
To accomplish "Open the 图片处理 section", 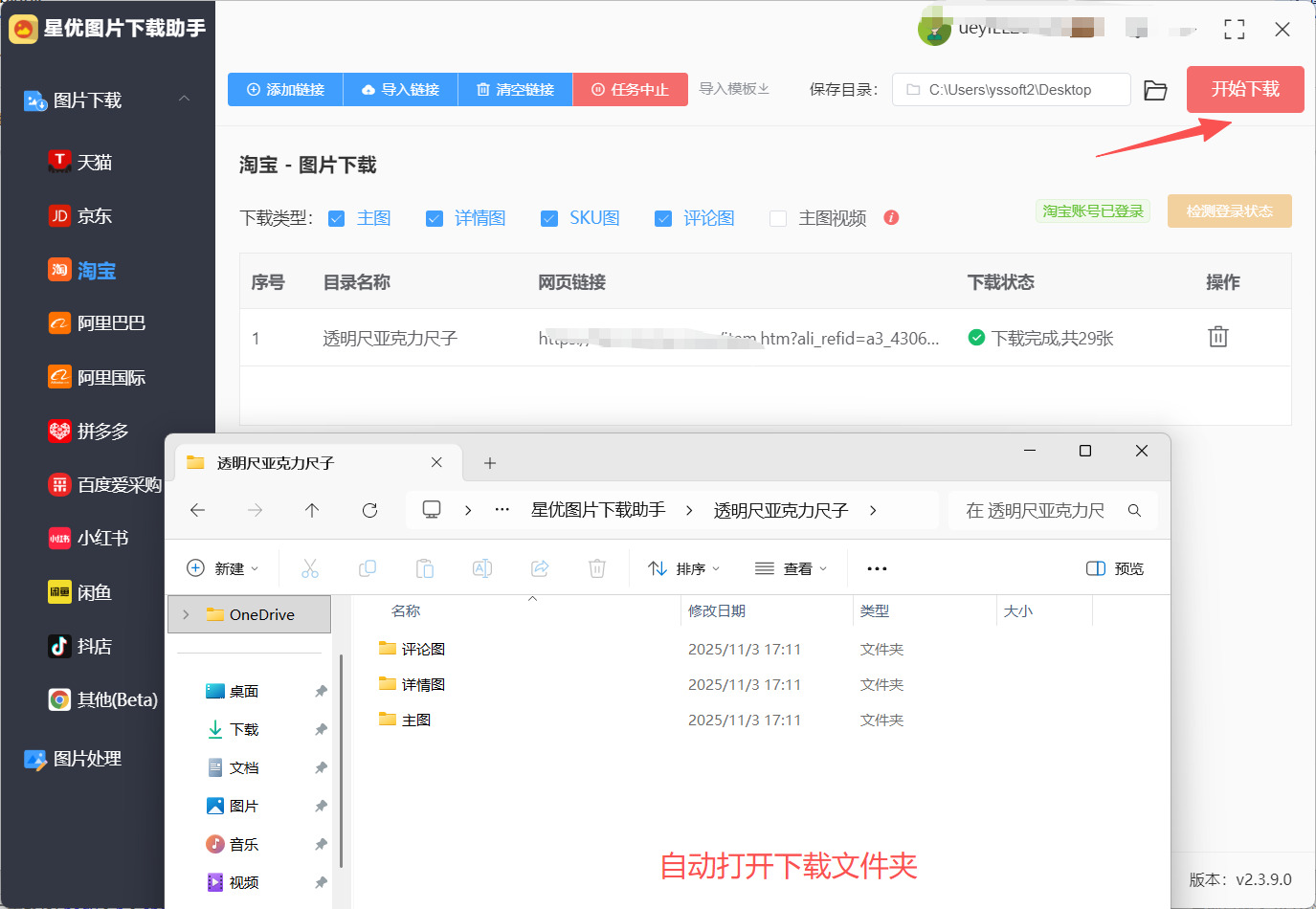I will pyautogui.click(x=73, y=759).
